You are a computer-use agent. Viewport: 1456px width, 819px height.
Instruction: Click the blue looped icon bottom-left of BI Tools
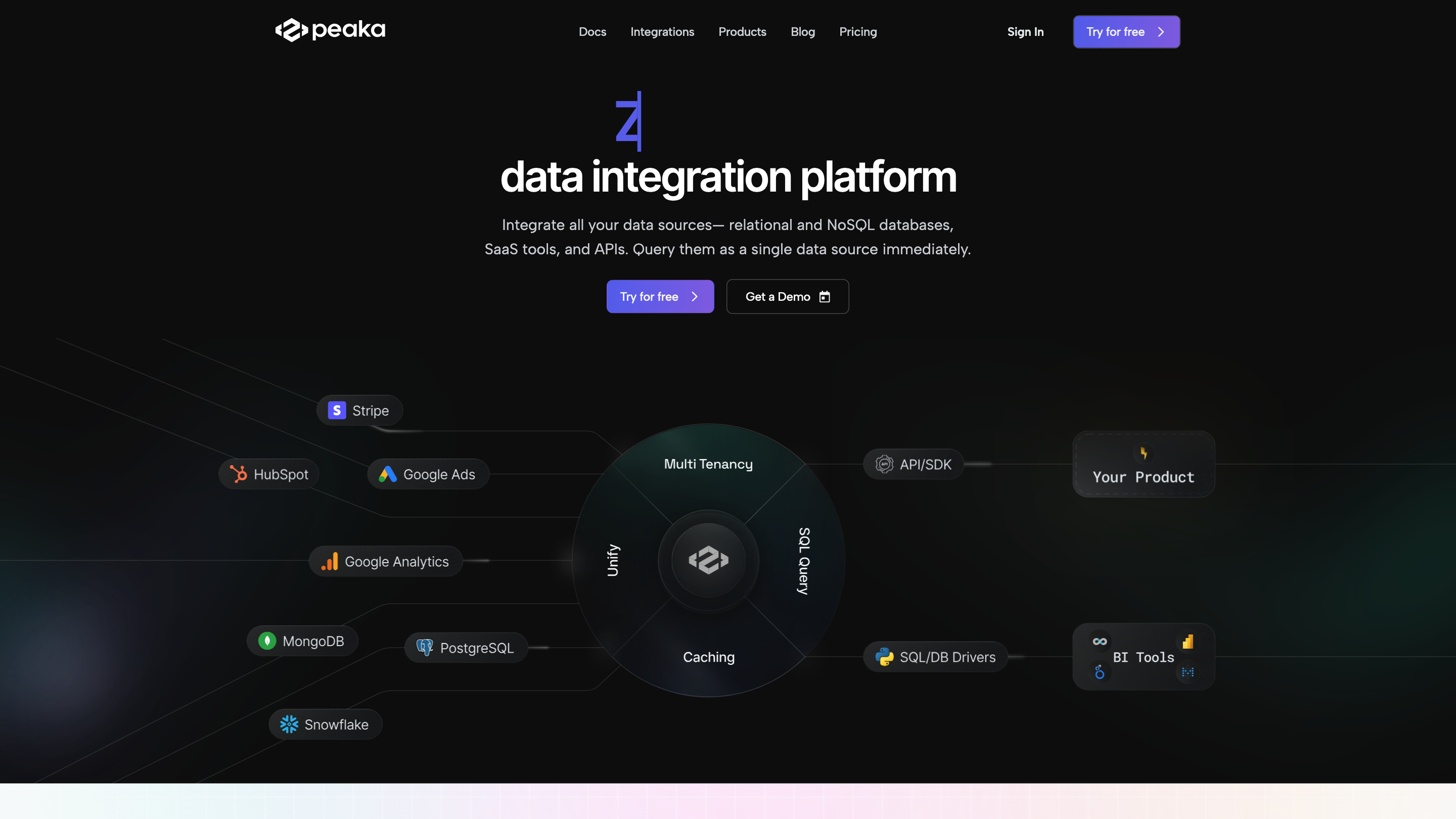1100,672
